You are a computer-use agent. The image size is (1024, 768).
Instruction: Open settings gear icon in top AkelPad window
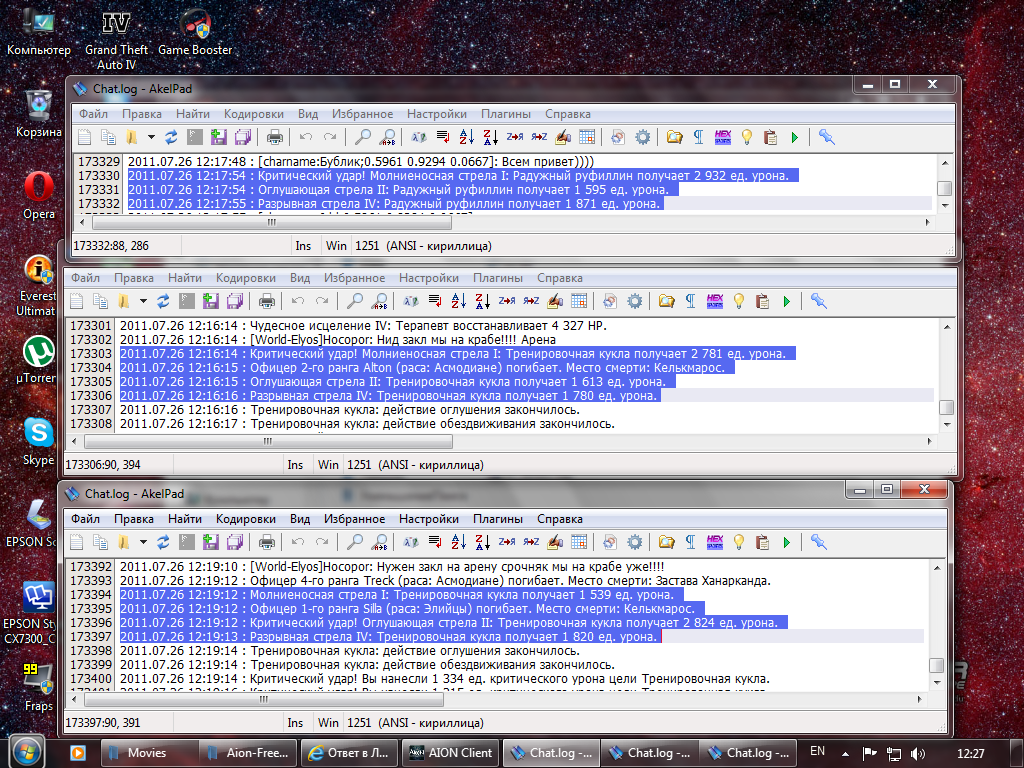pyautogui.click(x=643, y=137)
